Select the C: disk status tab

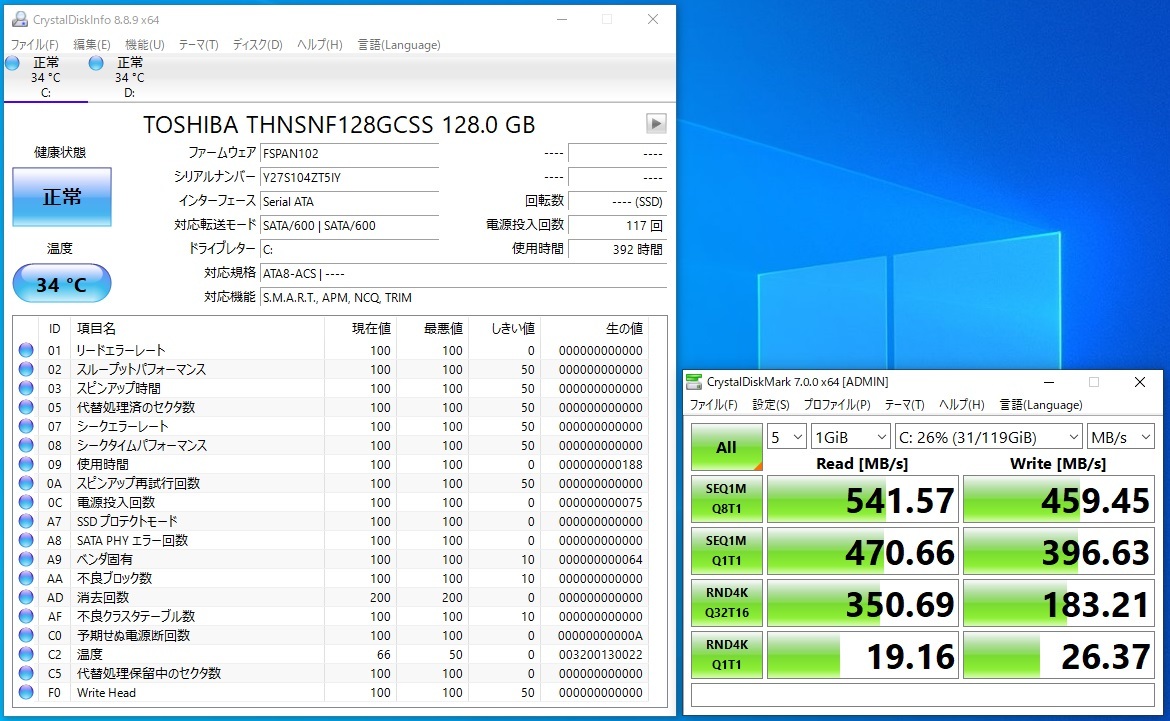pos(45,77)
